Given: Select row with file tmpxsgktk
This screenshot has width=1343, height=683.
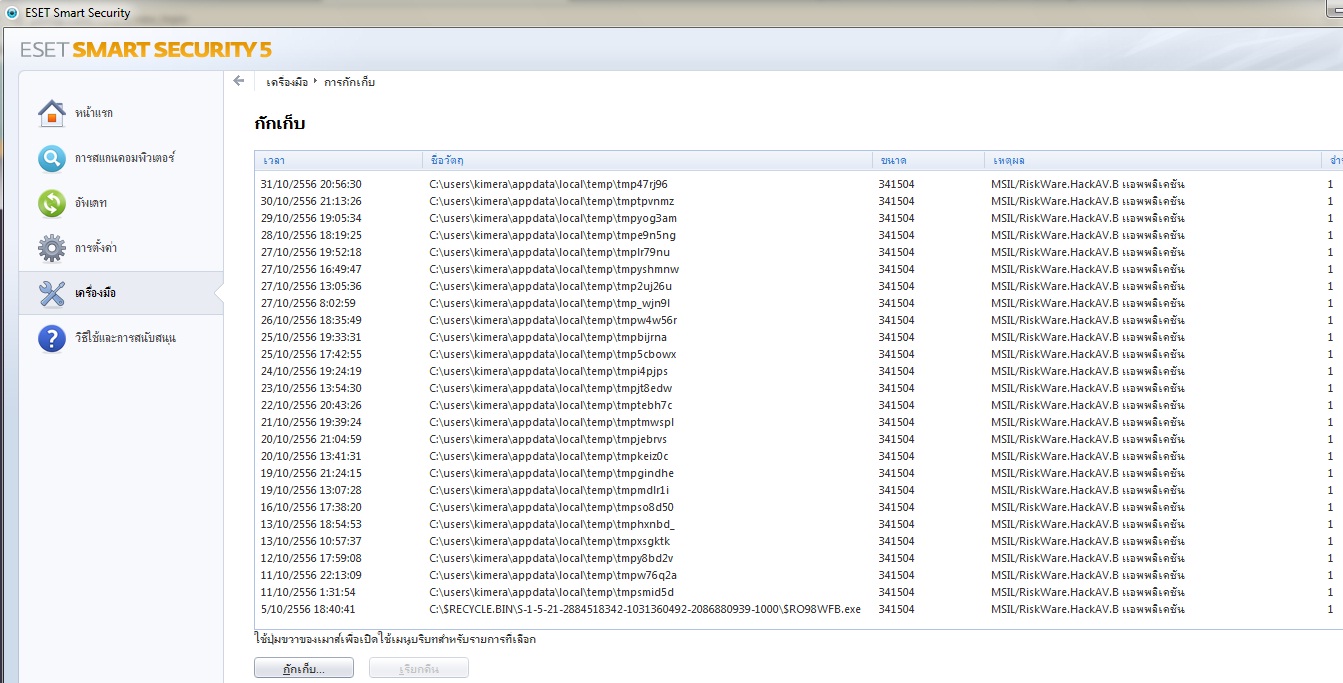Looking at the screenshot, I should tap(798, 541).
